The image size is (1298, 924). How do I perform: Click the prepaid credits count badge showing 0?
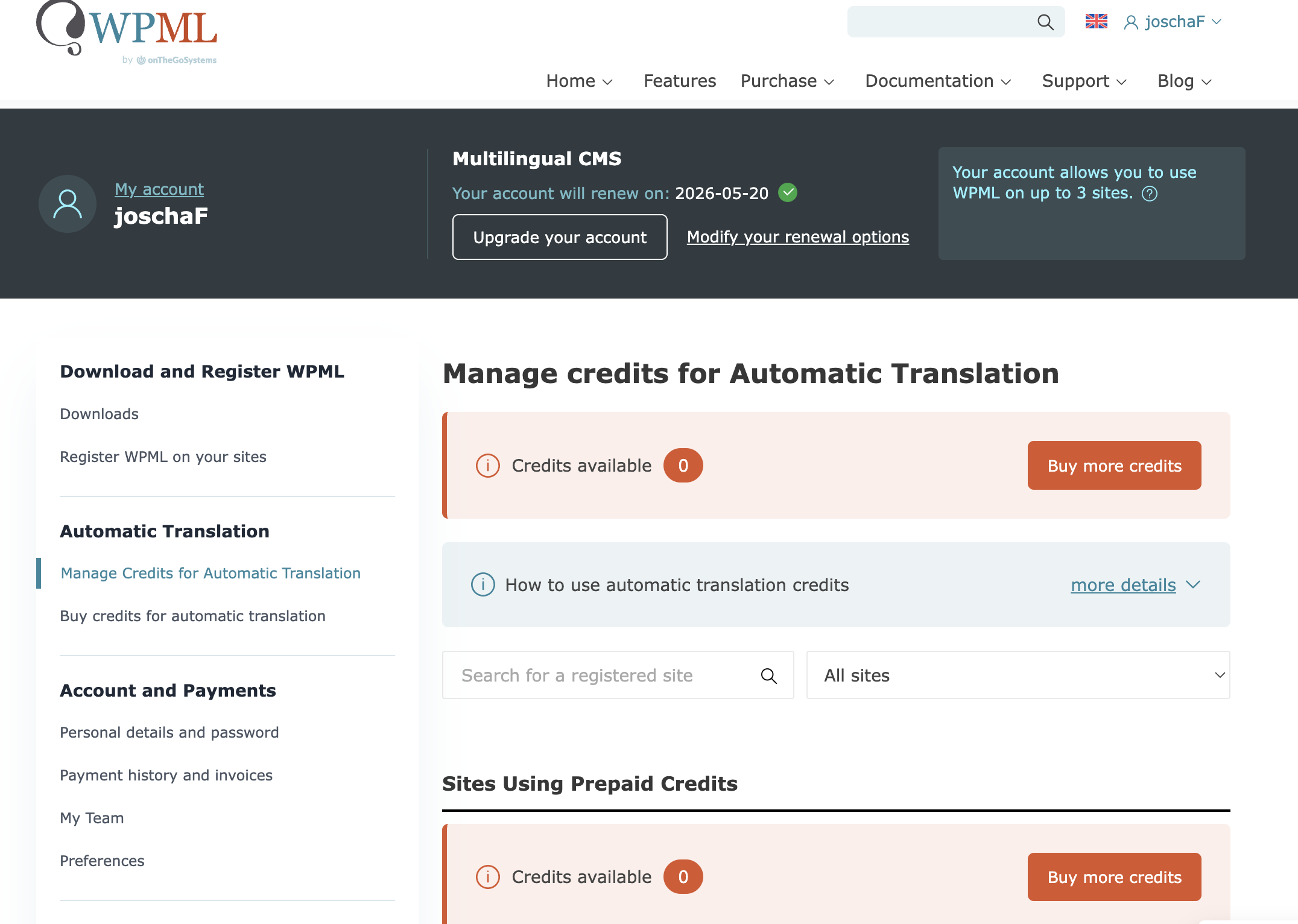[x=683, y=877]
